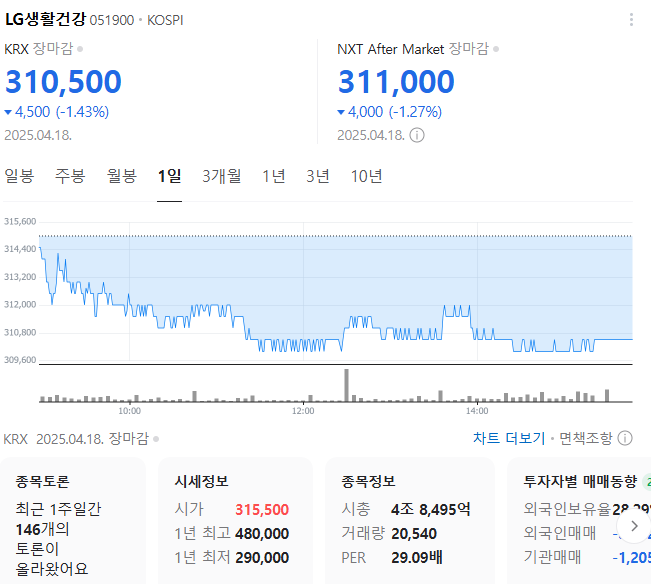651x584 pixels.
Task: Click the 외국인보유율 label
Action: [567, 509]
